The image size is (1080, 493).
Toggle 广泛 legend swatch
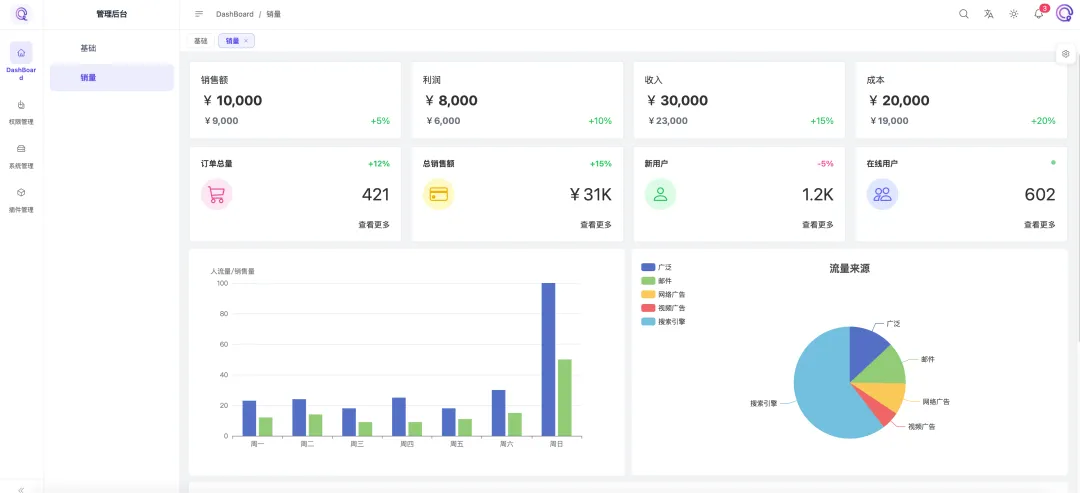point(648,267)
